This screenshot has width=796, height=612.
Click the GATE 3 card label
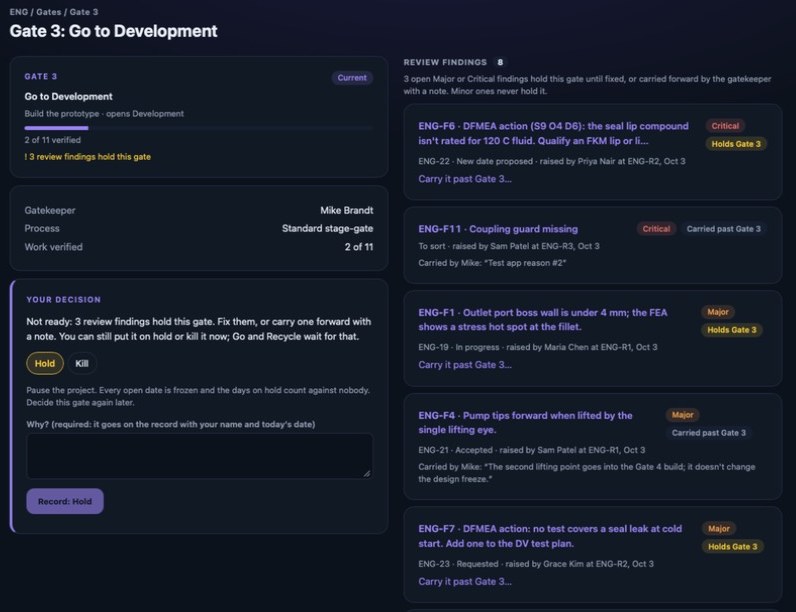point(41,76)
